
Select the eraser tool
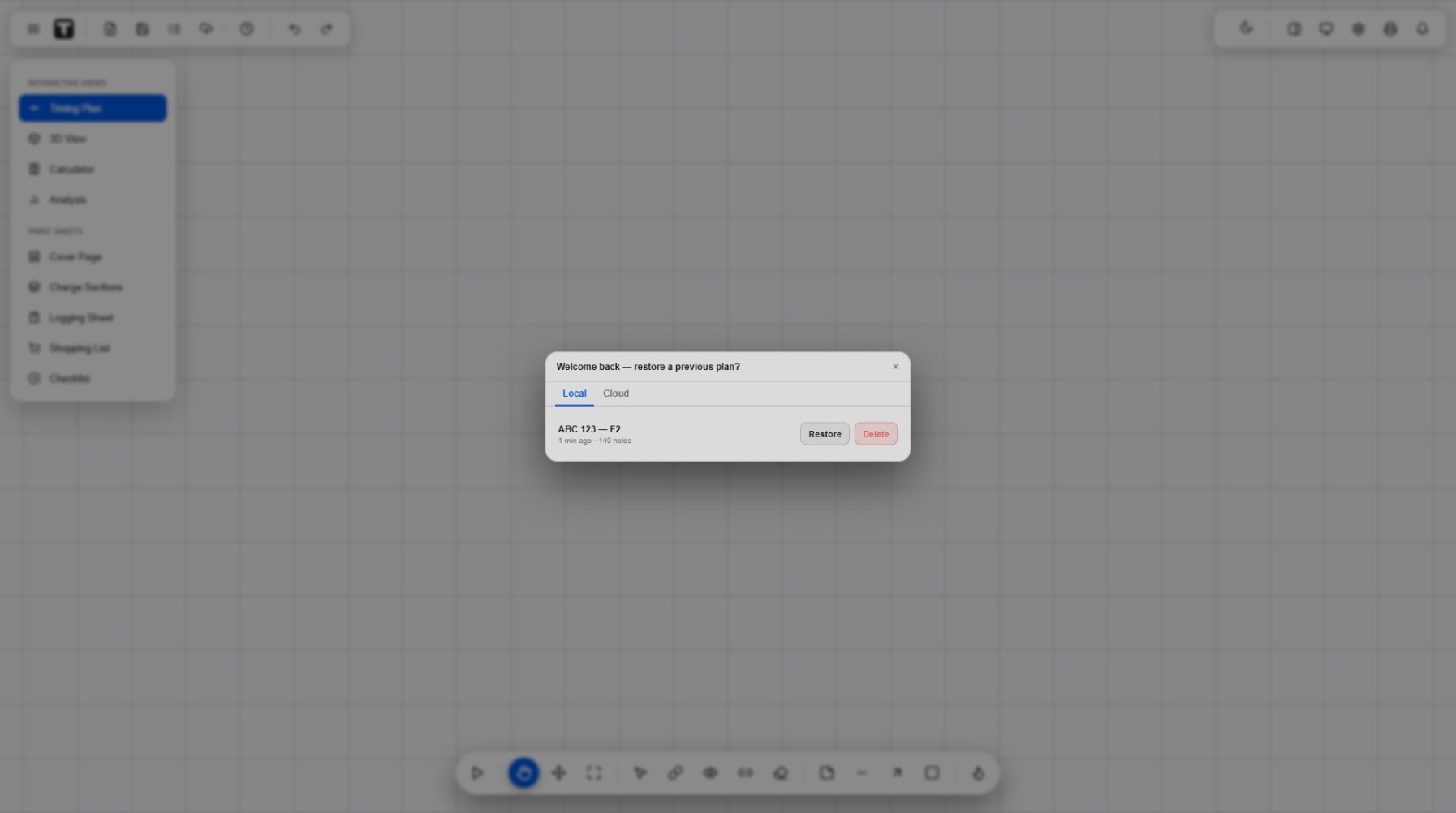coord(781,773)
